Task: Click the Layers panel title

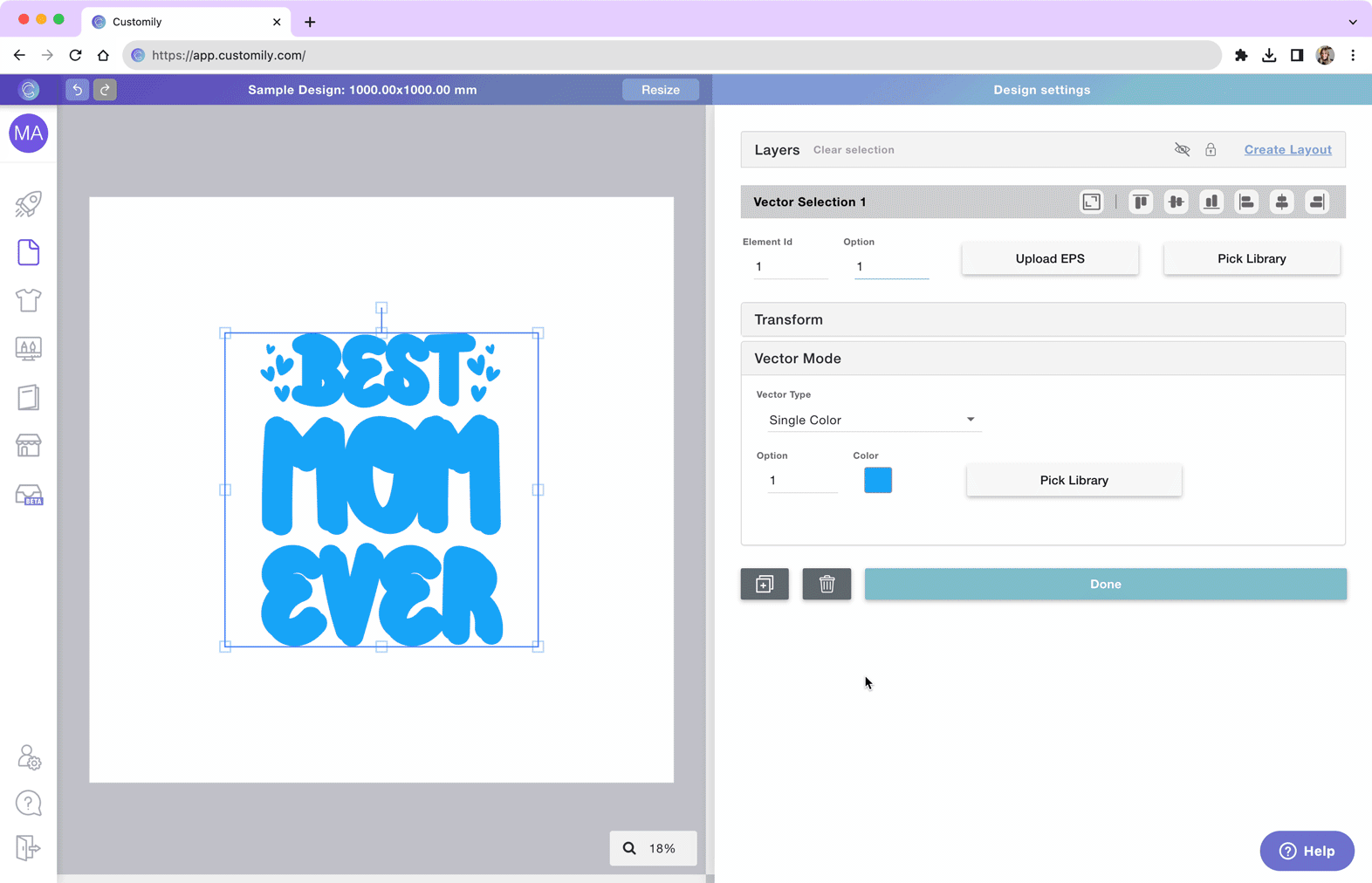Action: pyautogui.click(x=777, y=150)
